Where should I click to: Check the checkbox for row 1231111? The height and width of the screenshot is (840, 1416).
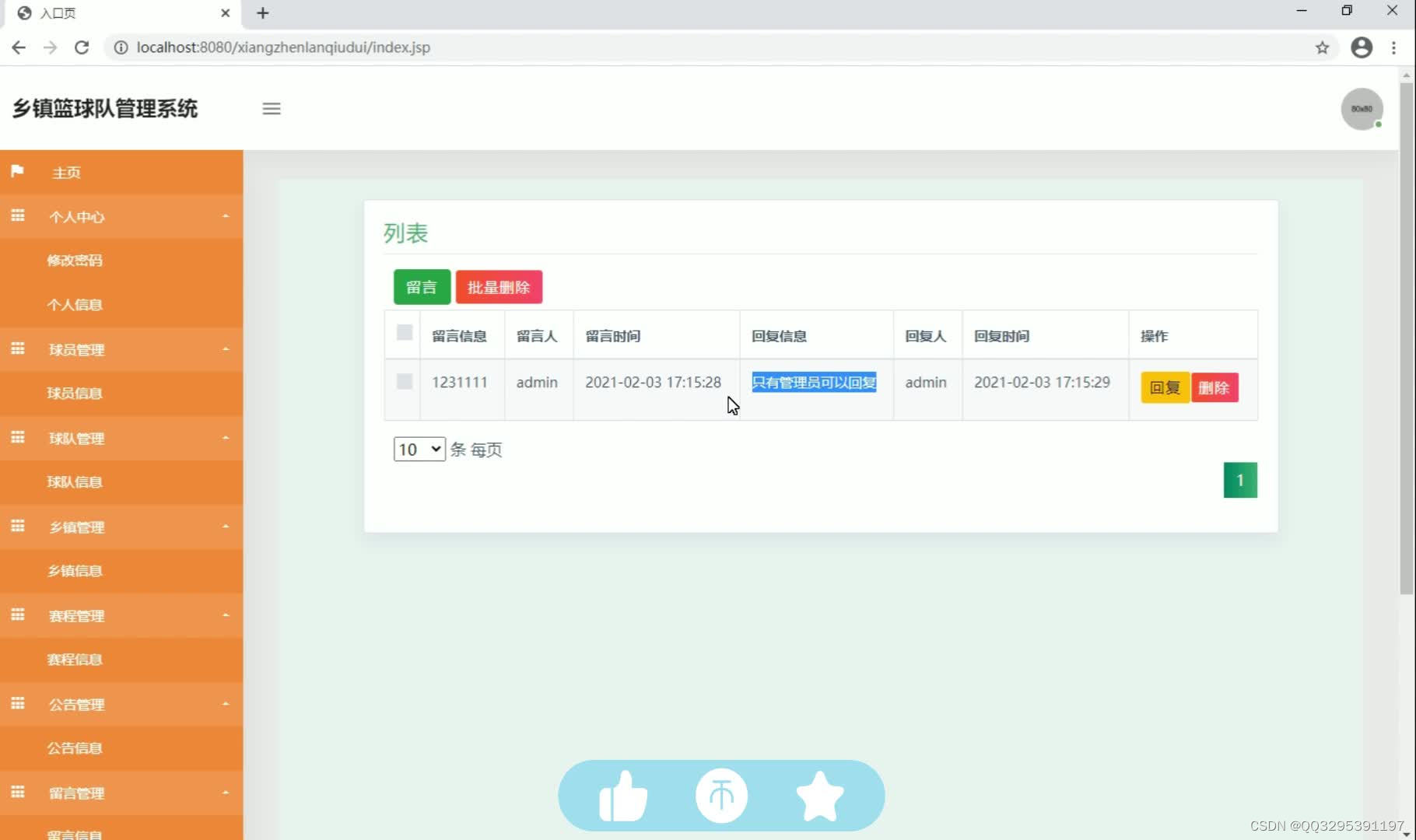(x=404, y=381)
